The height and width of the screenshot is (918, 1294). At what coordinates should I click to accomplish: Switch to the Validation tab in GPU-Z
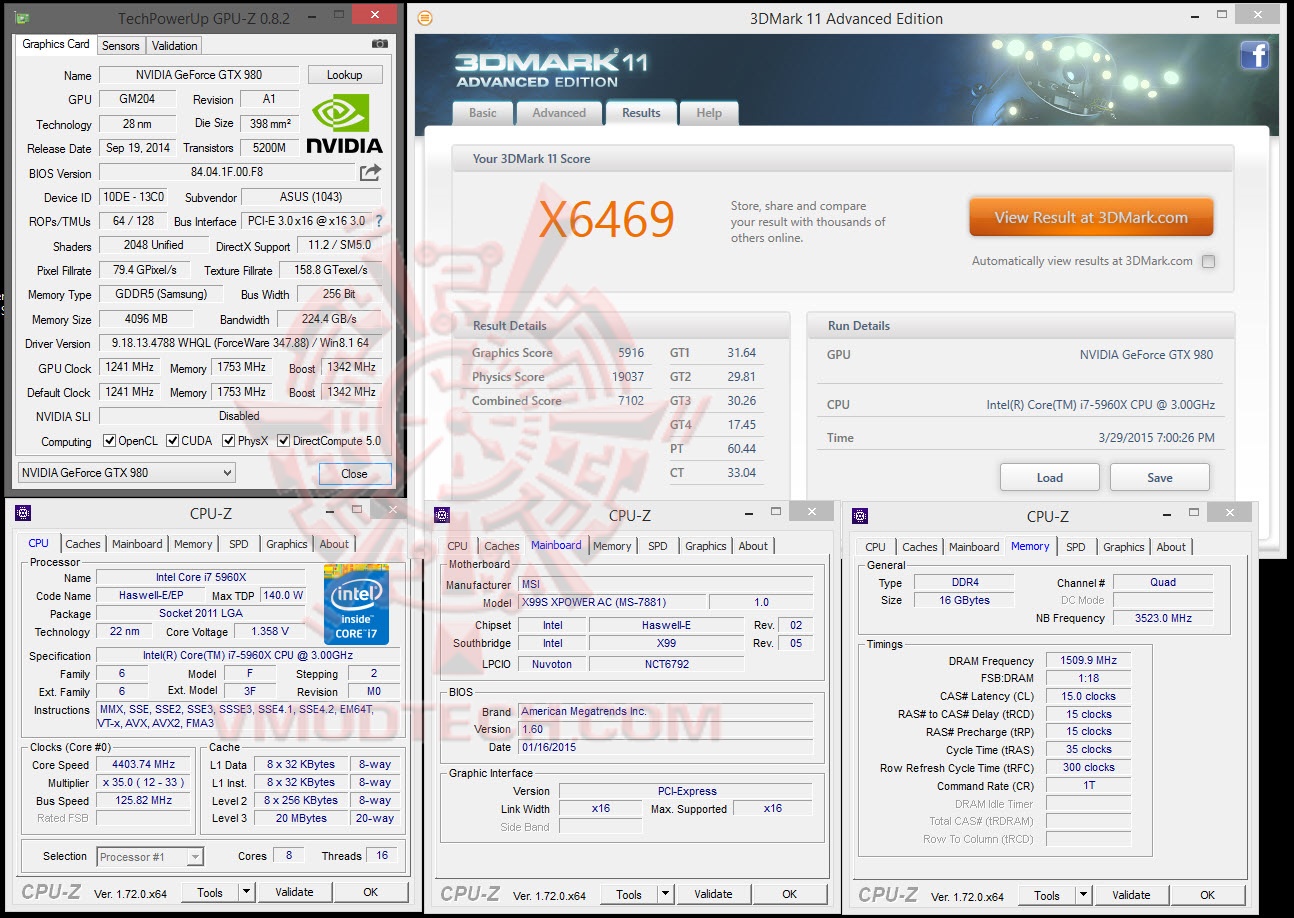[175, 45]
